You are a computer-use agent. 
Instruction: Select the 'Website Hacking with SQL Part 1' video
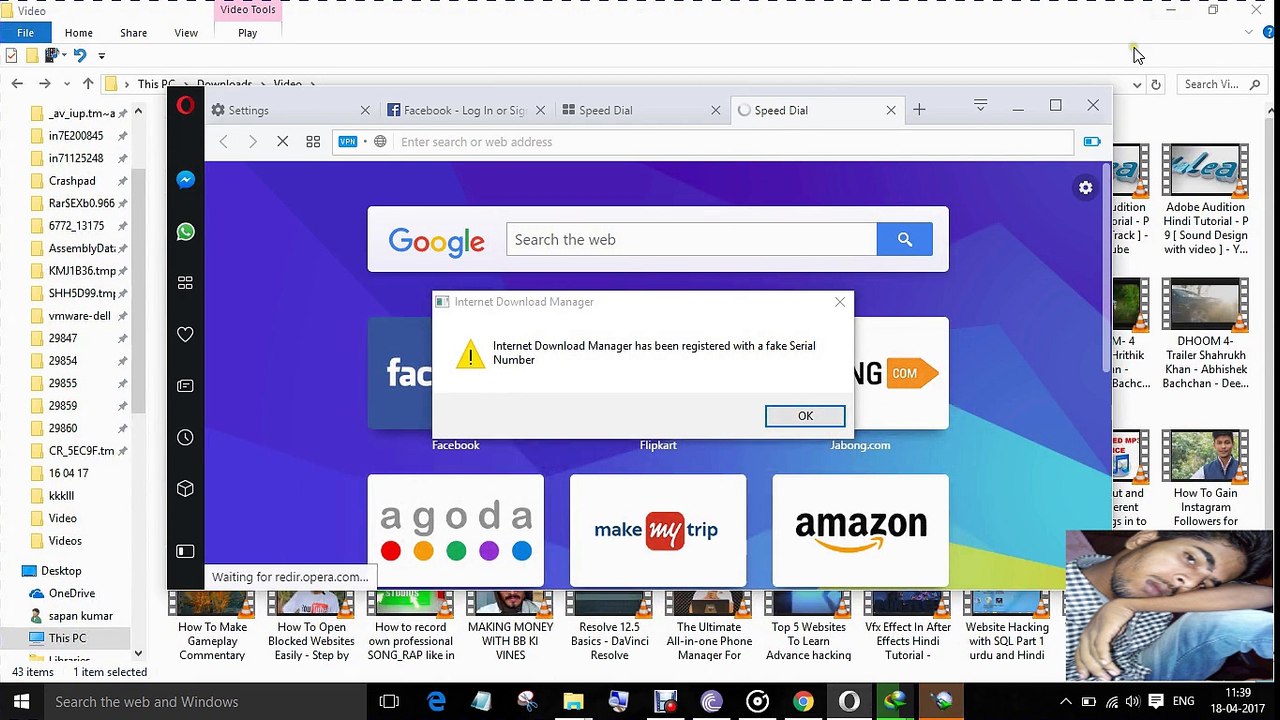pyautogui.click(x=1006, y=627)
